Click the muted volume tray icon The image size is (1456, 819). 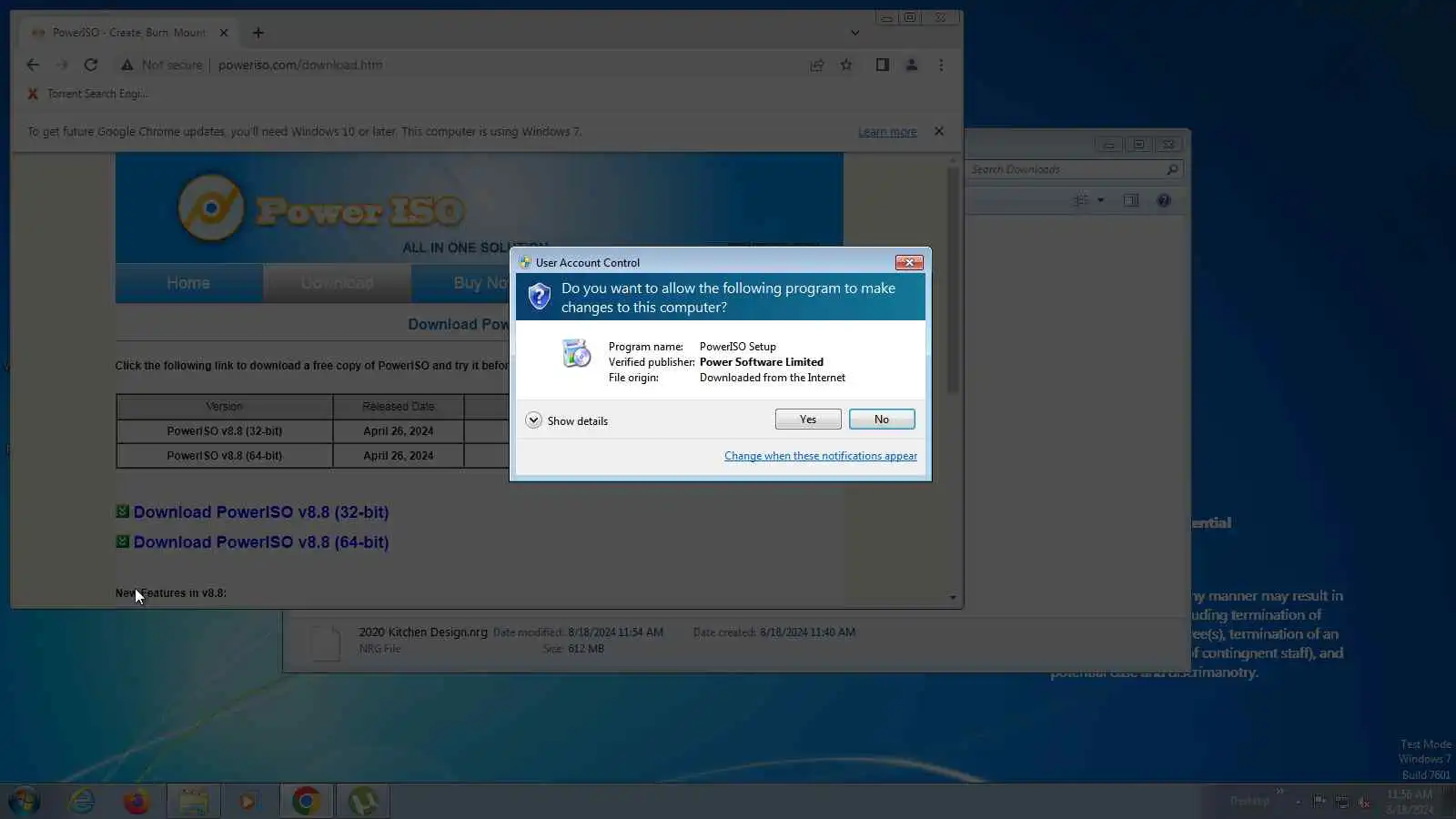pyautogui.click(x=1364, y=802)
